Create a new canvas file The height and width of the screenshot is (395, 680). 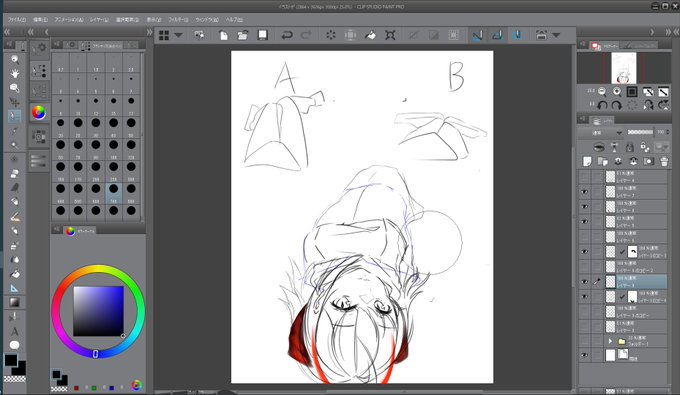pyautogui.click(x=223, y=36)
